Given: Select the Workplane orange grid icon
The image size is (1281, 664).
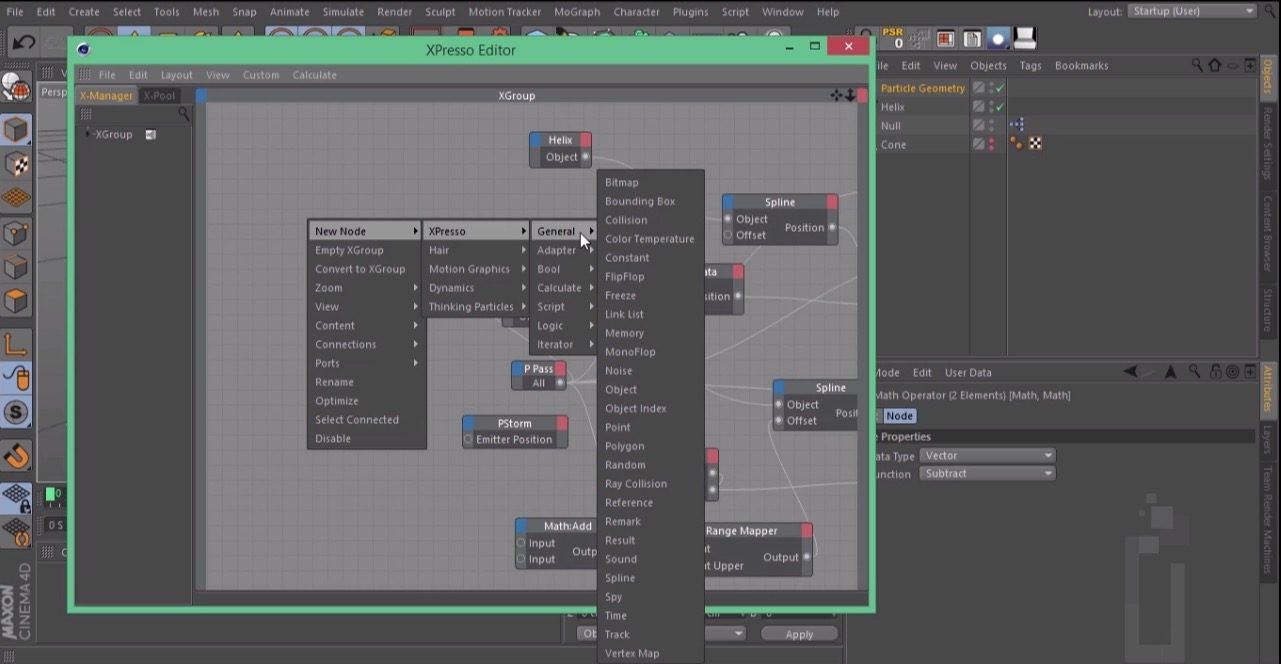Looking at the screenshot, I should [x=16, y=198].
